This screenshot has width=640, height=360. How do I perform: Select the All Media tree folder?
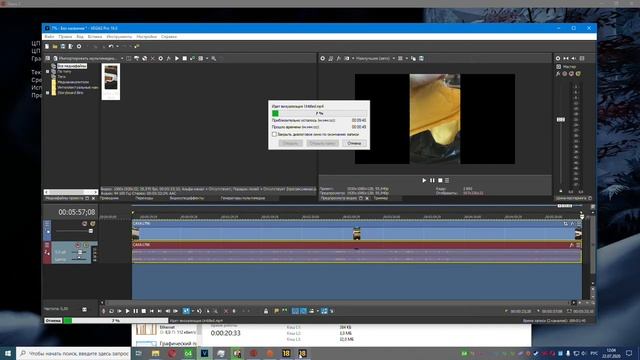[x=71, y=66]
